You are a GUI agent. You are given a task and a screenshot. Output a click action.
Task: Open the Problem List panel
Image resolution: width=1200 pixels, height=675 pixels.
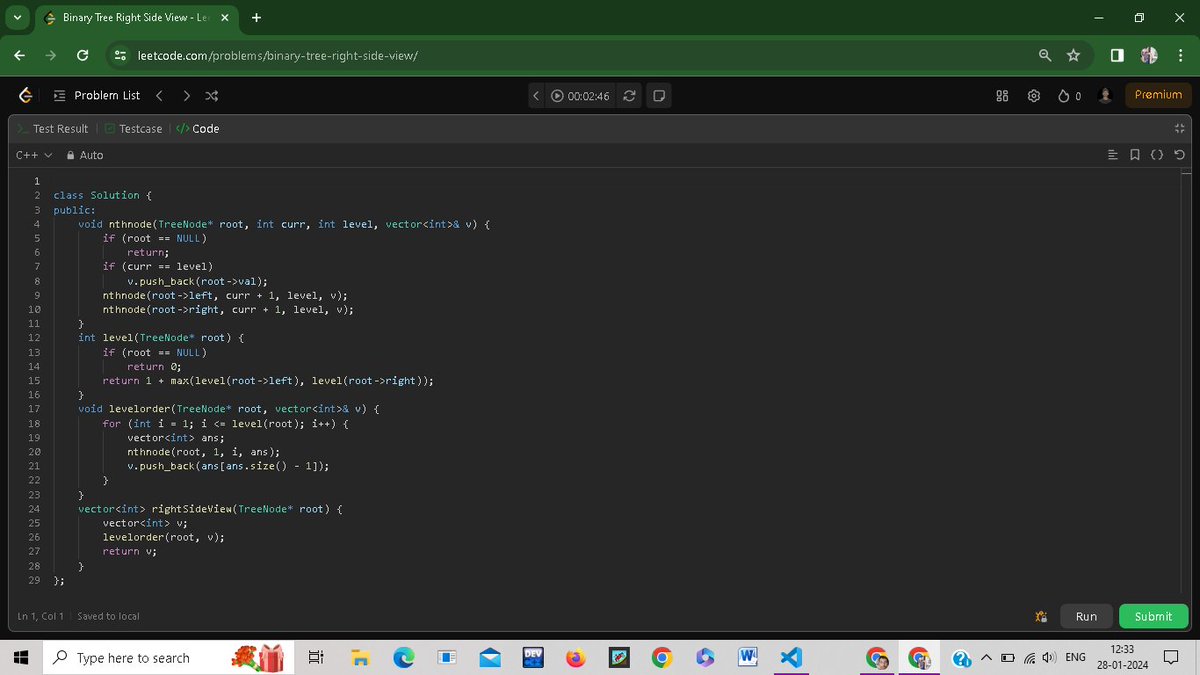click(97, 95)
